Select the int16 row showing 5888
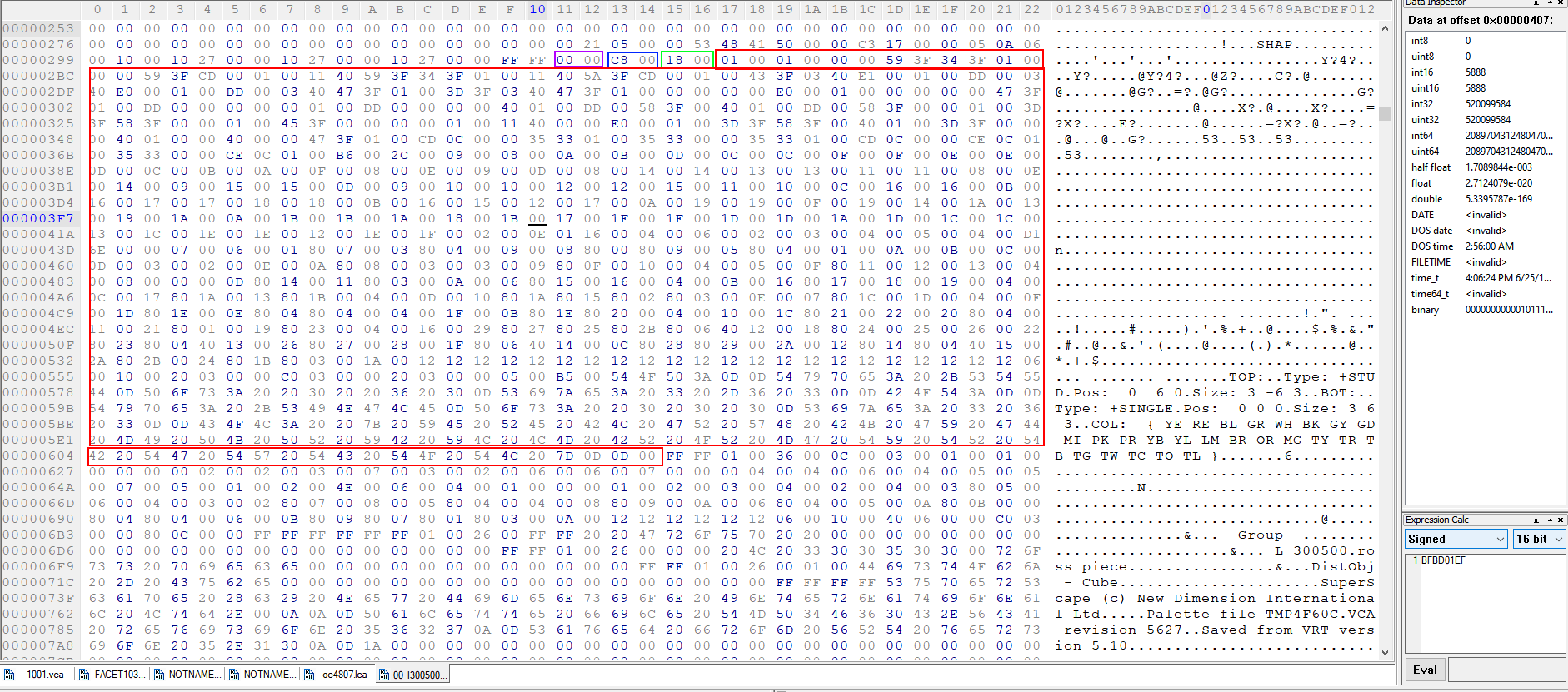1568x692 pixels. pyautogui.click(x=1486, y=72)
